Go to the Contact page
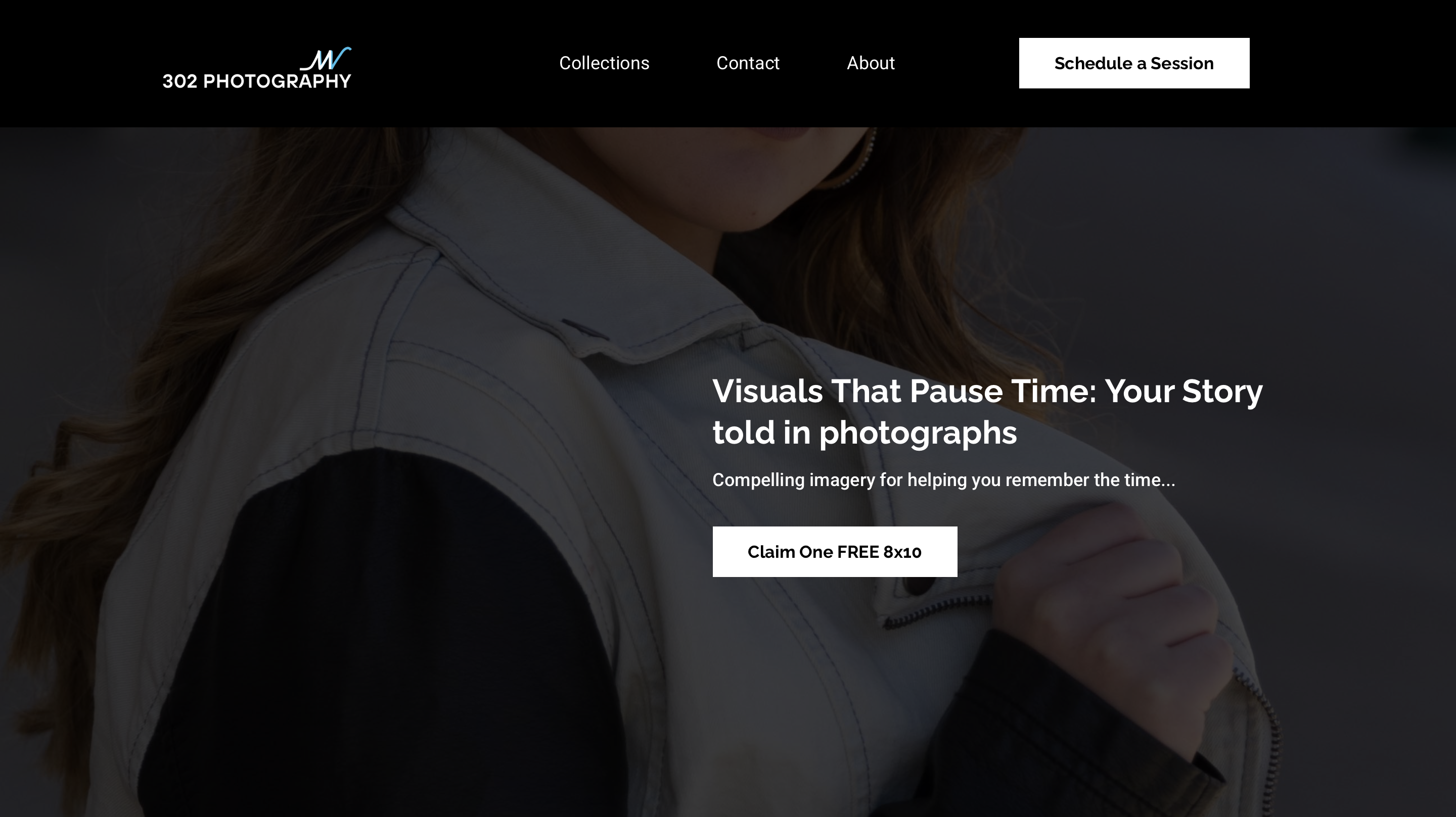The width and height of the screenshot is (1456, 817). 748,63
